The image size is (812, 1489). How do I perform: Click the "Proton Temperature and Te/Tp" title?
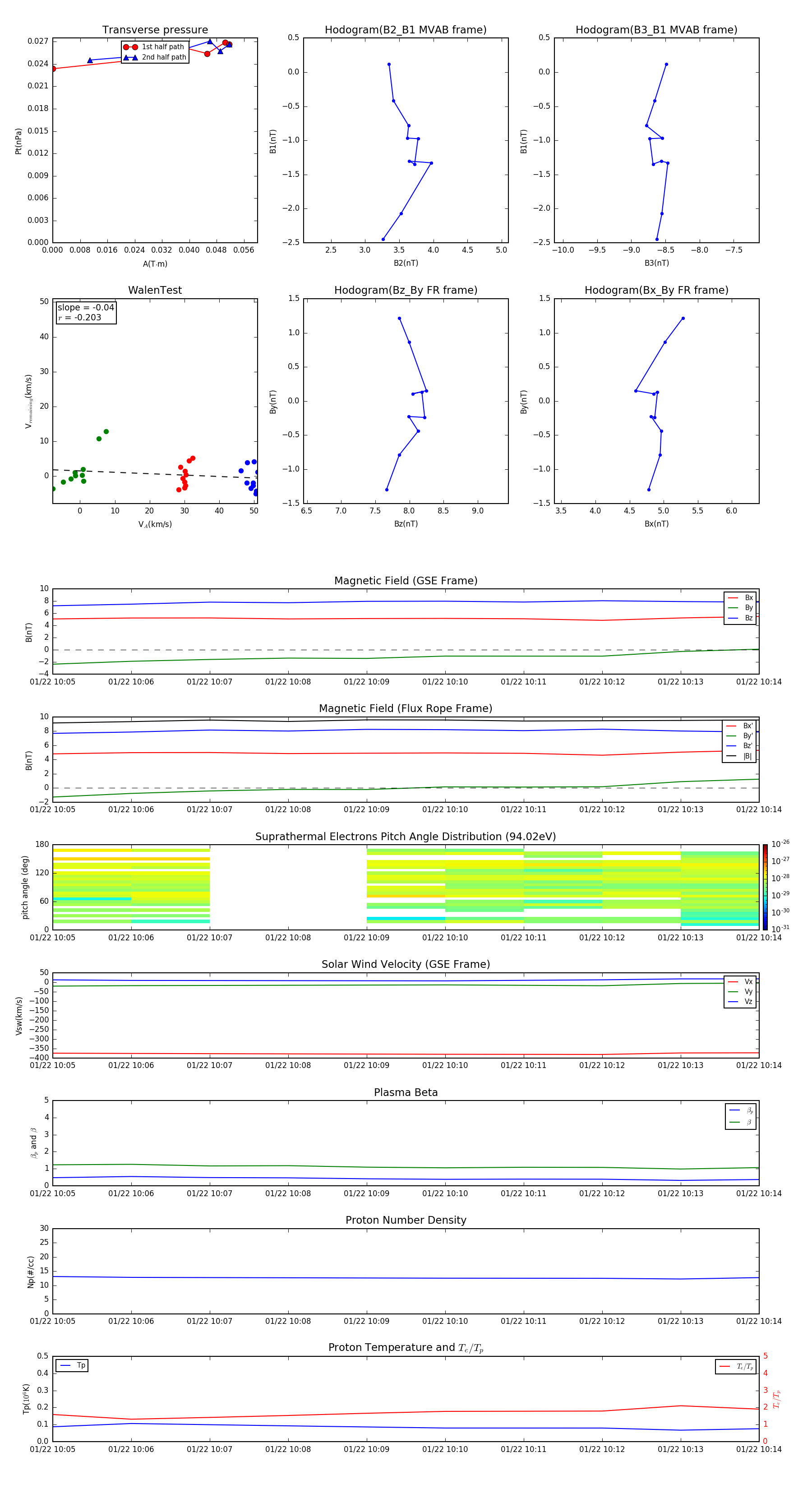406,1348
